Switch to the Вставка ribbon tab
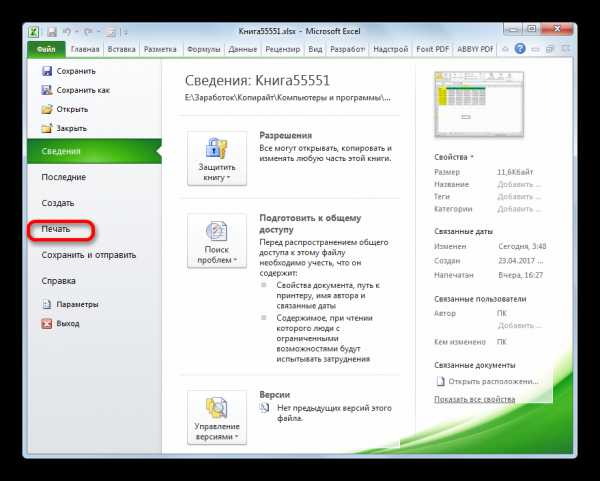 pos(121,49)
